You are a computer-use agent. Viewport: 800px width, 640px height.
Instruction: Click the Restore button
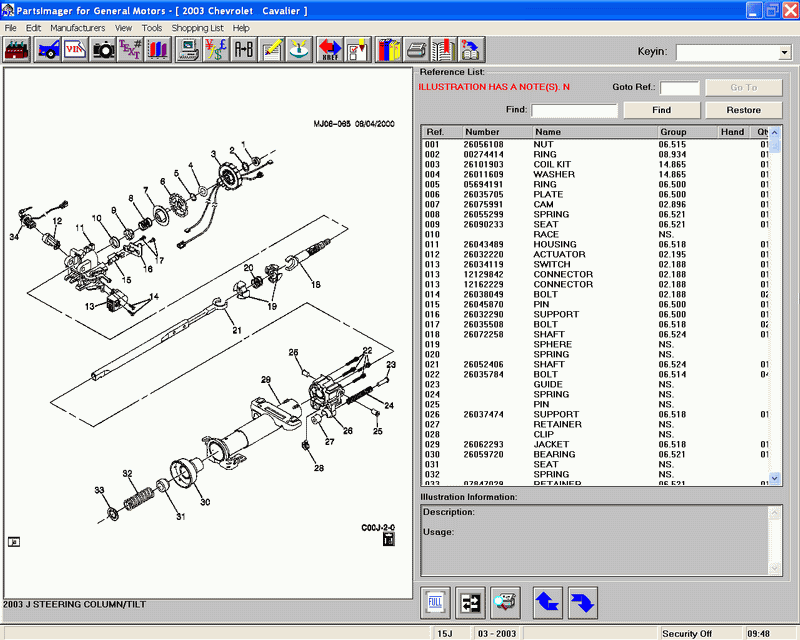tap(743, 110)
